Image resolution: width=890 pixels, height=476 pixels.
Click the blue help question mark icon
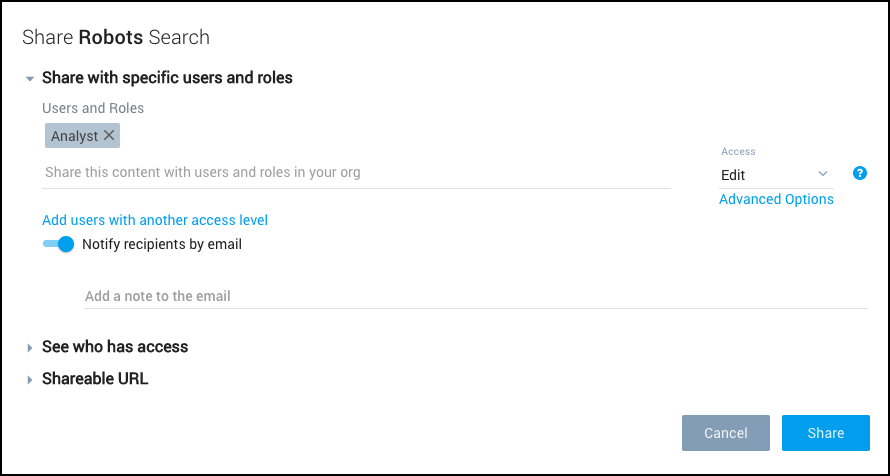coord(859,173)
